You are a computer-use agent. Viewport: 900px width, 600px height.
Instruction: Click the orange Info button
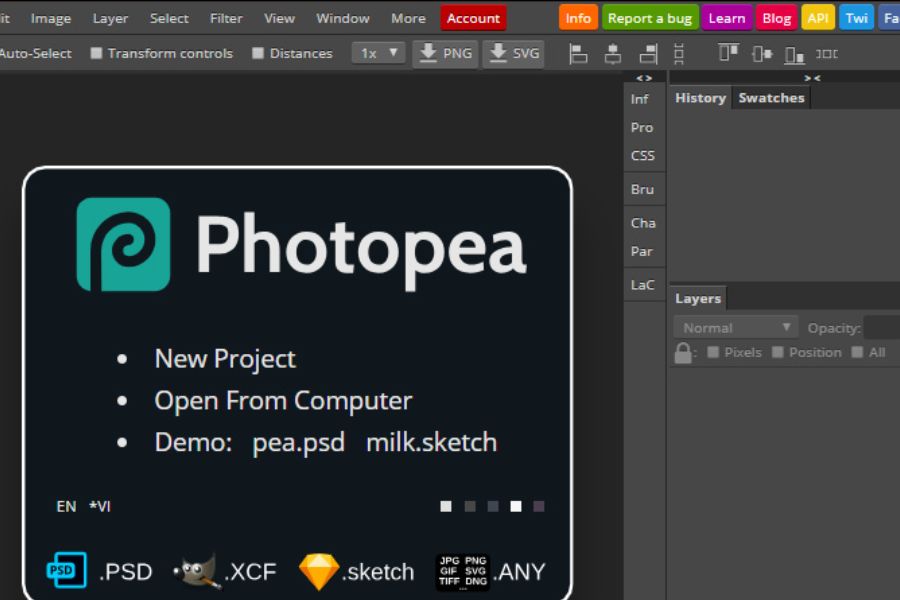coord(578,18)
